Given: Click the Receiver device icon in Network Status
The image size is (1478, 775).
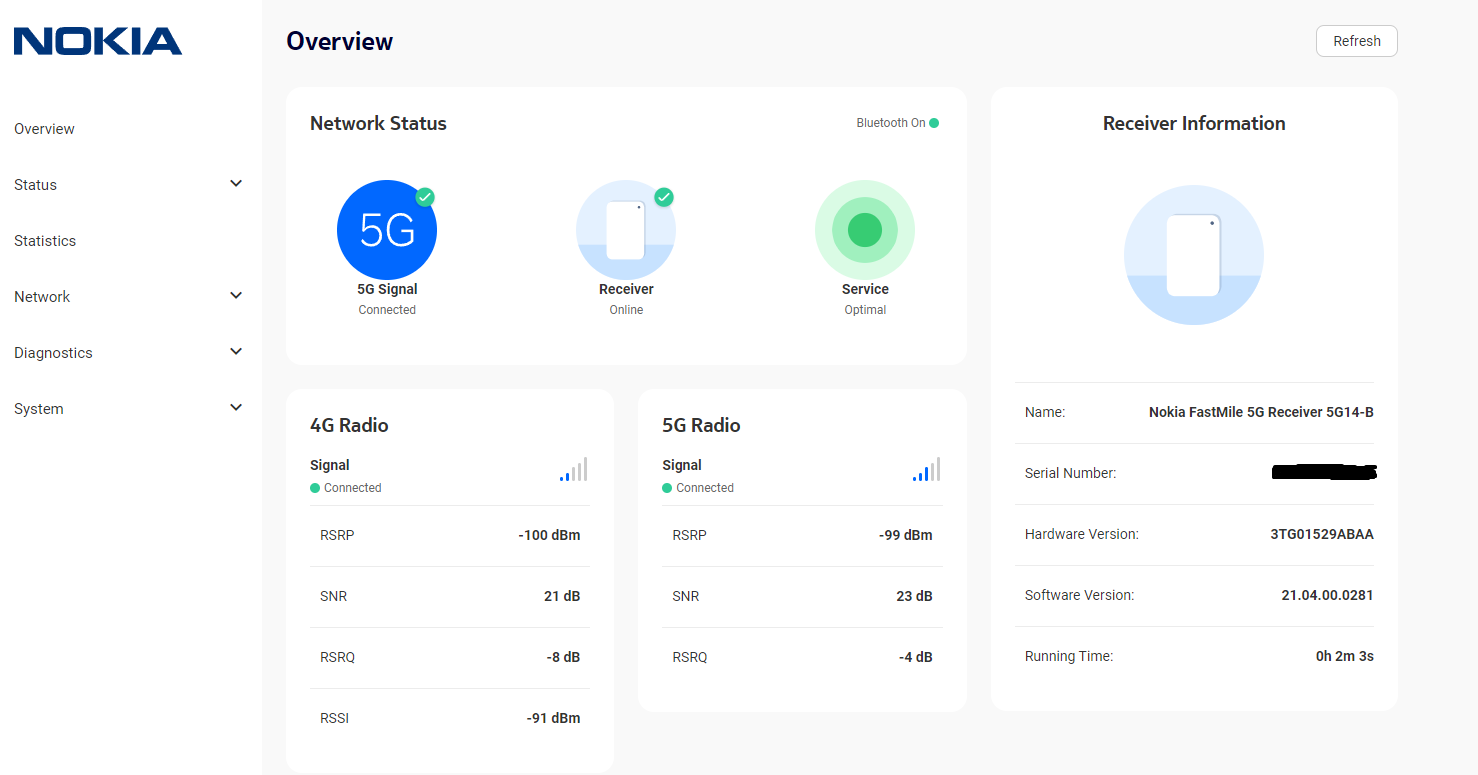Looking at the screenshot, I should tap(626, 230).
